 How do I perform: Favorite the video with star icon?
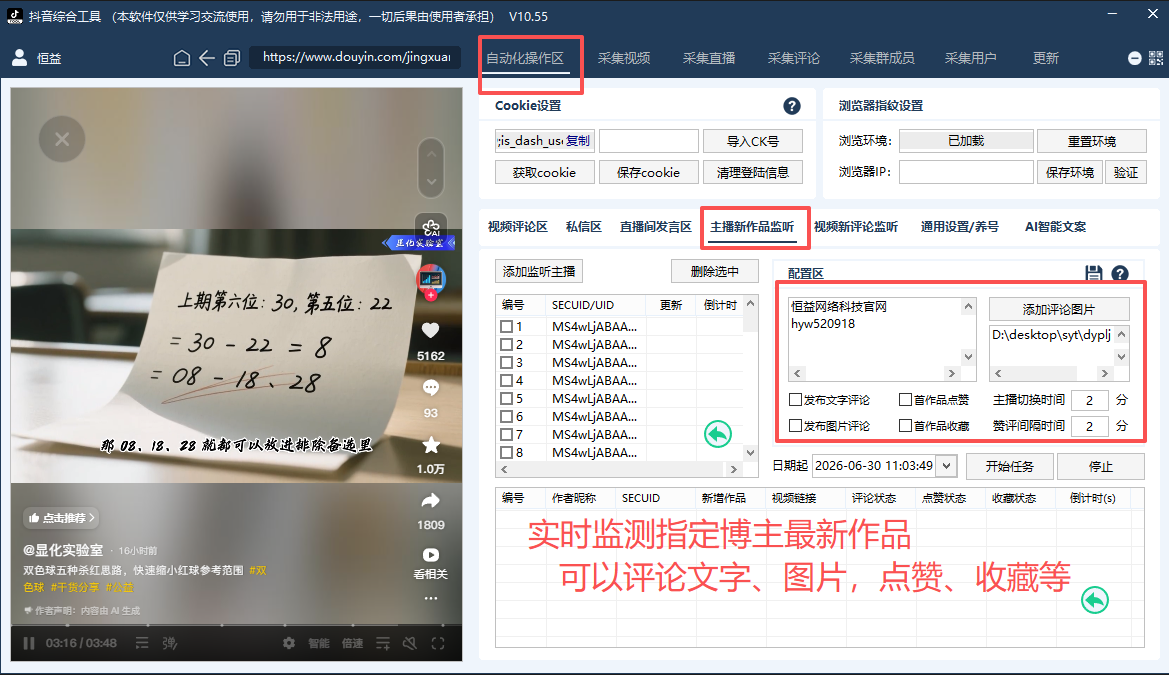tap(431, 445)
